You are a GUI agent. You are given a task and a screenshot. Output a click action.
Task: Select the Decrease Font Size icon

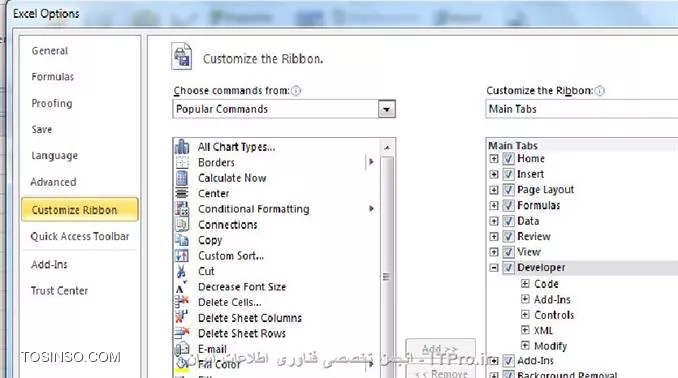181,287
